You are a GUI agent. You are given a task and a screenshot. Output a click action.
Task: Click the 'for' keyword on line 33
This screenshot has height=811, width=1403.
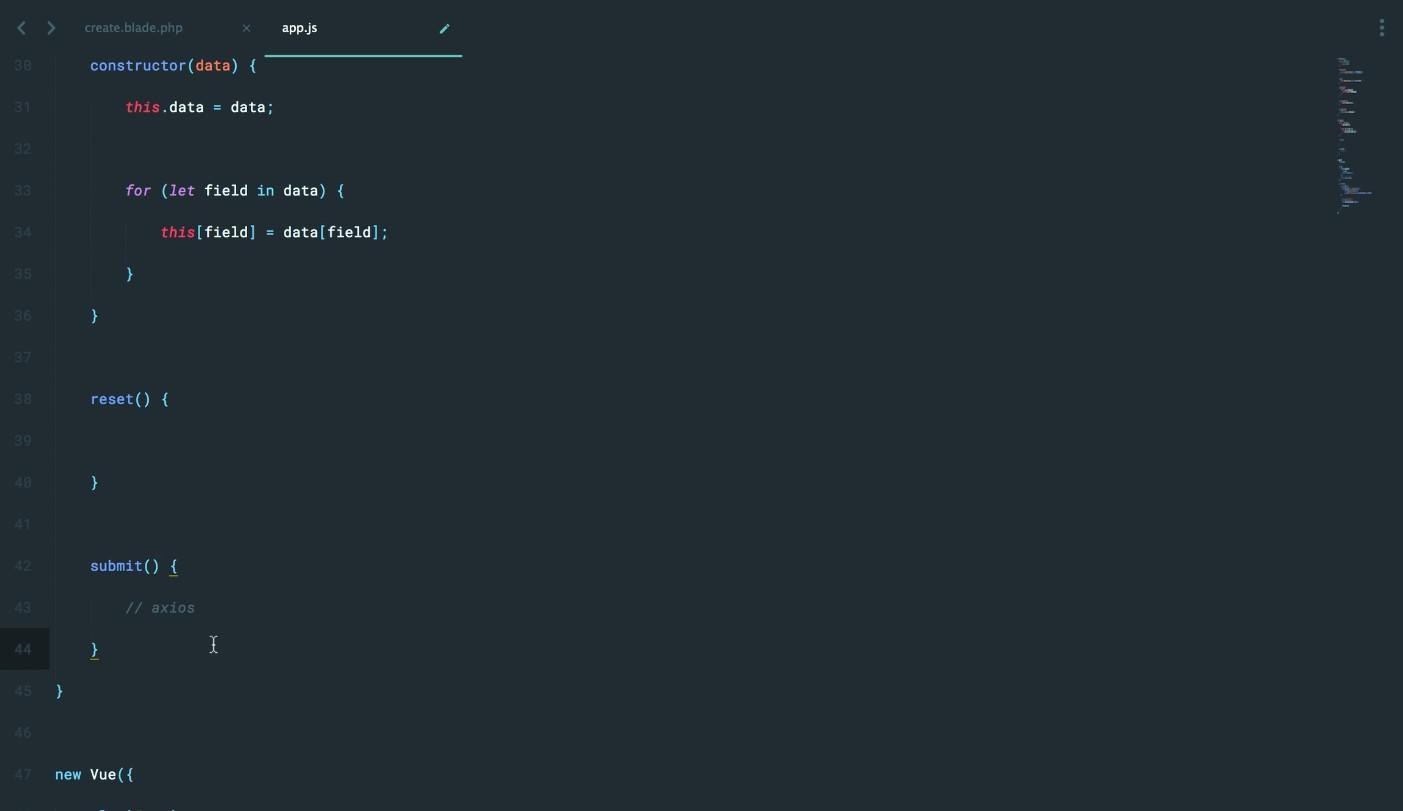coord(137,190)
